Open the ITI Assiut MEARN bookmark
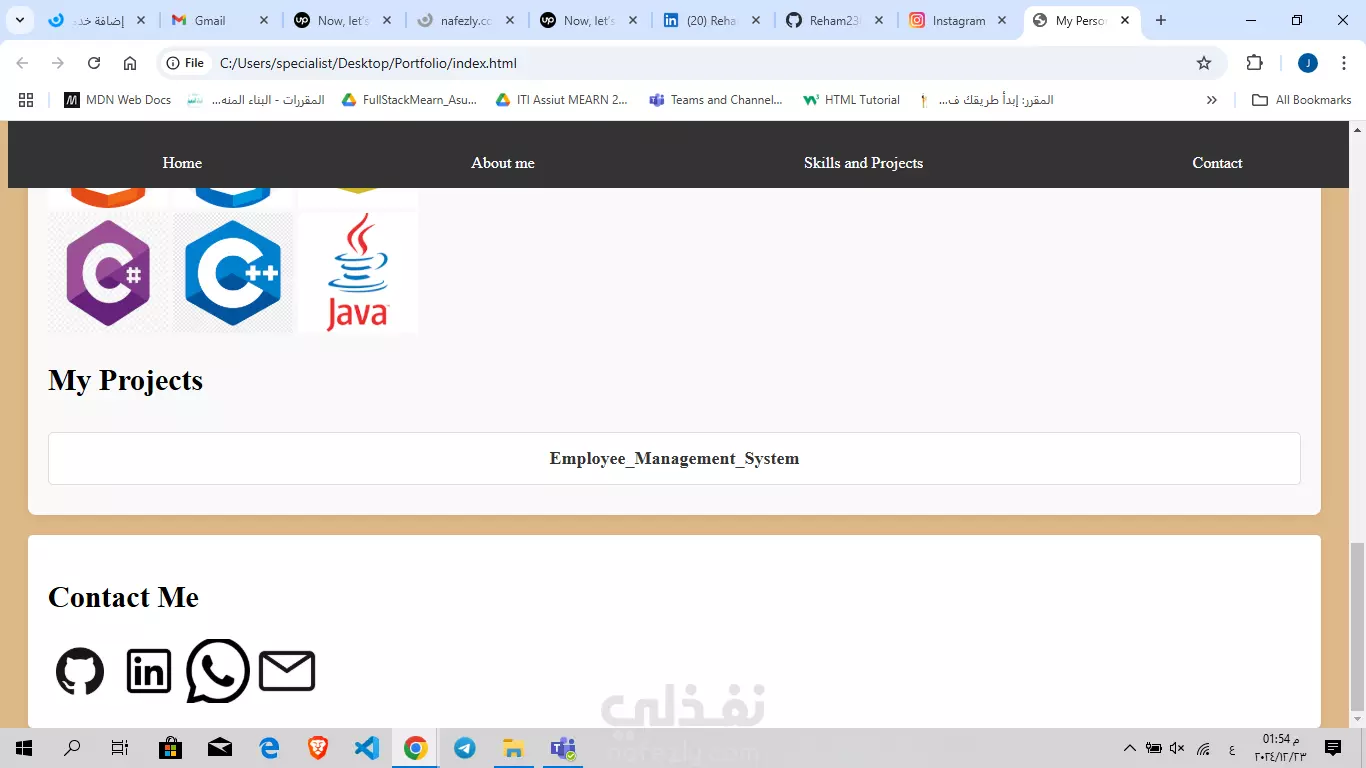1366x768 pixels. (563, 100)
